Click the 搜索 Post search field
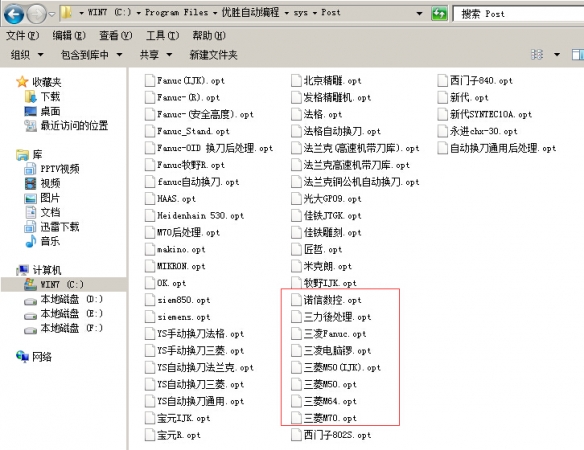The width and height of the screenshot is (584, 450). pos(518,14)
